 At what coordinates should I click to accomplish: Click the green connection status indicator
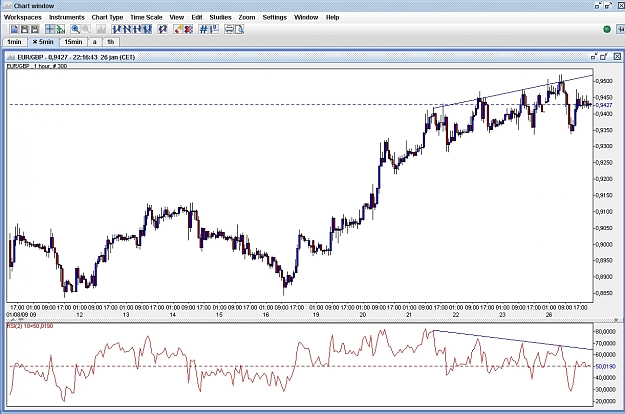pyautogui.click(x=607, y=29)
